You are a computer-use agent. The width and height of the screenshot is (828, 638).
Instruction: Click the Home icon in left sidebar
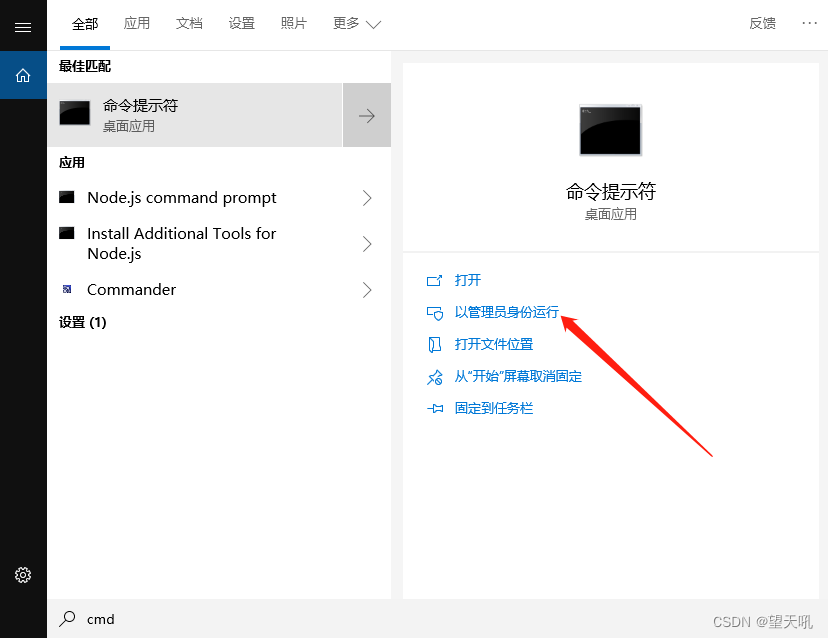pyautogui.click(x=23, y=74)
